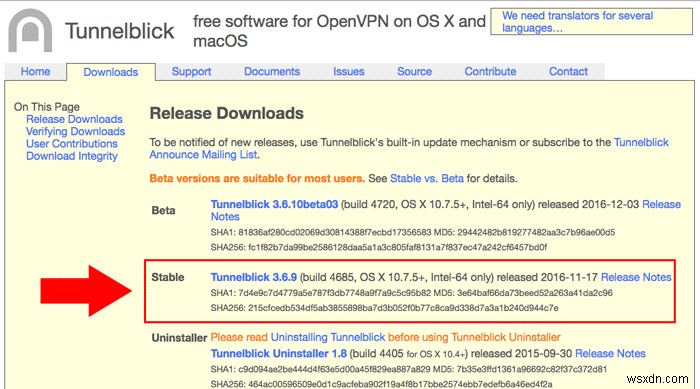Screen dimensions: 700x389
Task: Click the 'Uninstaller' row label
Action: point(179,338)
